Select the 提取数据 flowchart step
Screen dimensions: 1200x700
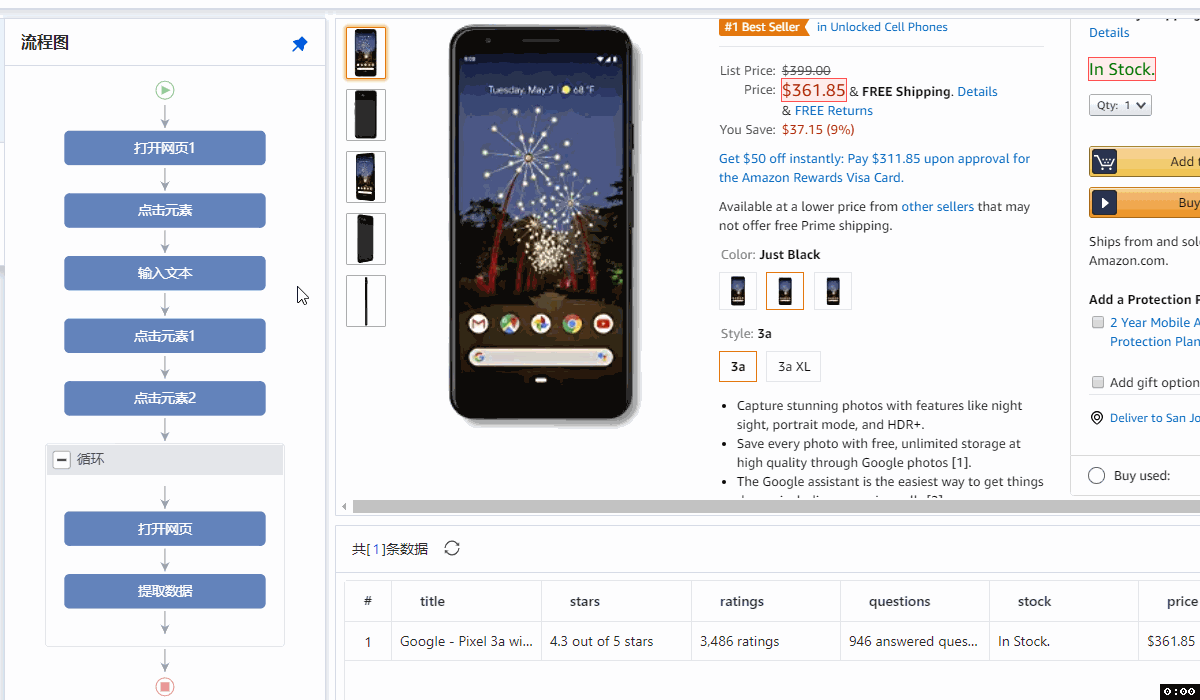165,591
